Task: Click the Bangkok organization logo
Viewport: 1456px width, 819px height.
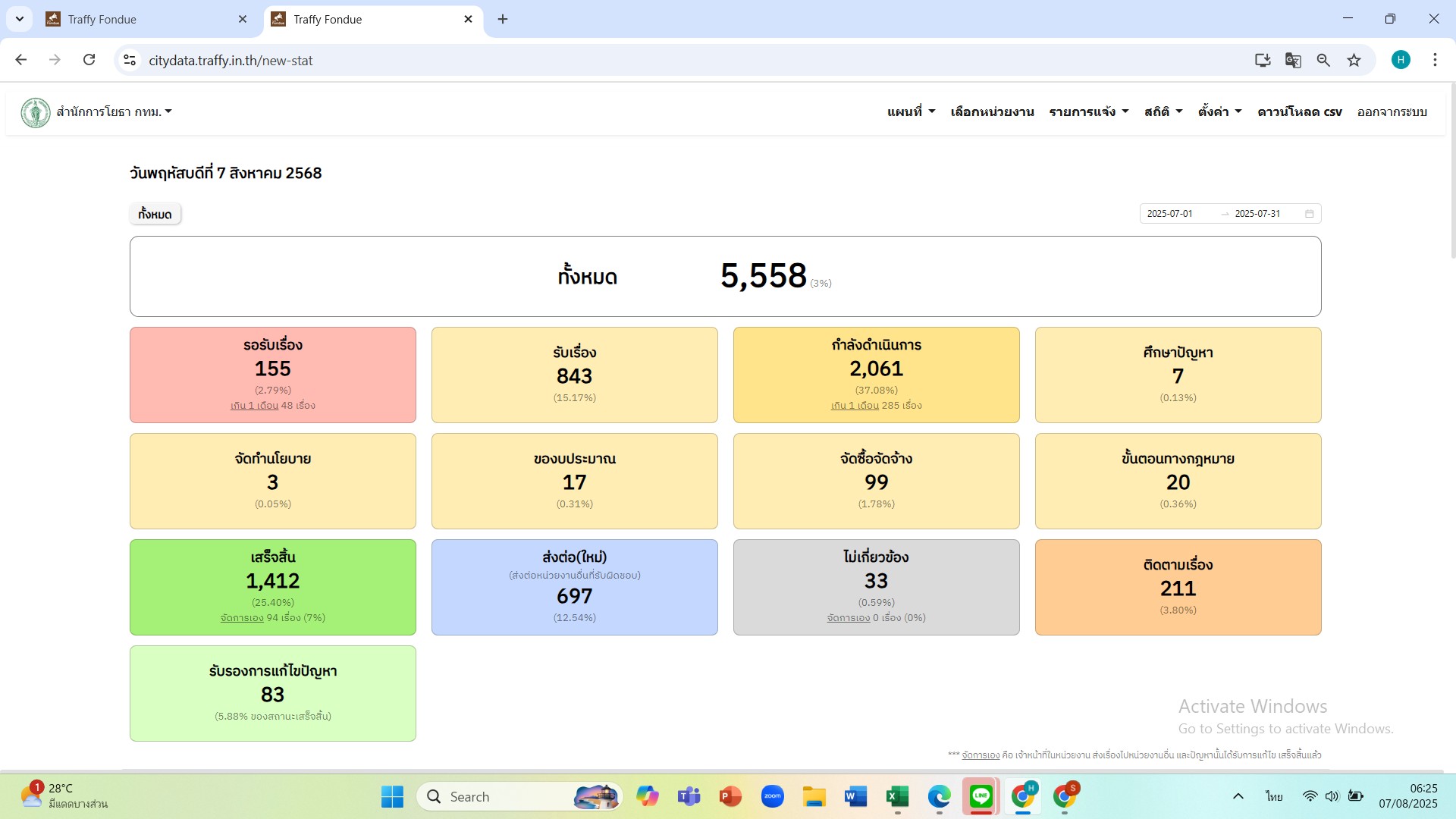Action: [35, 112]
